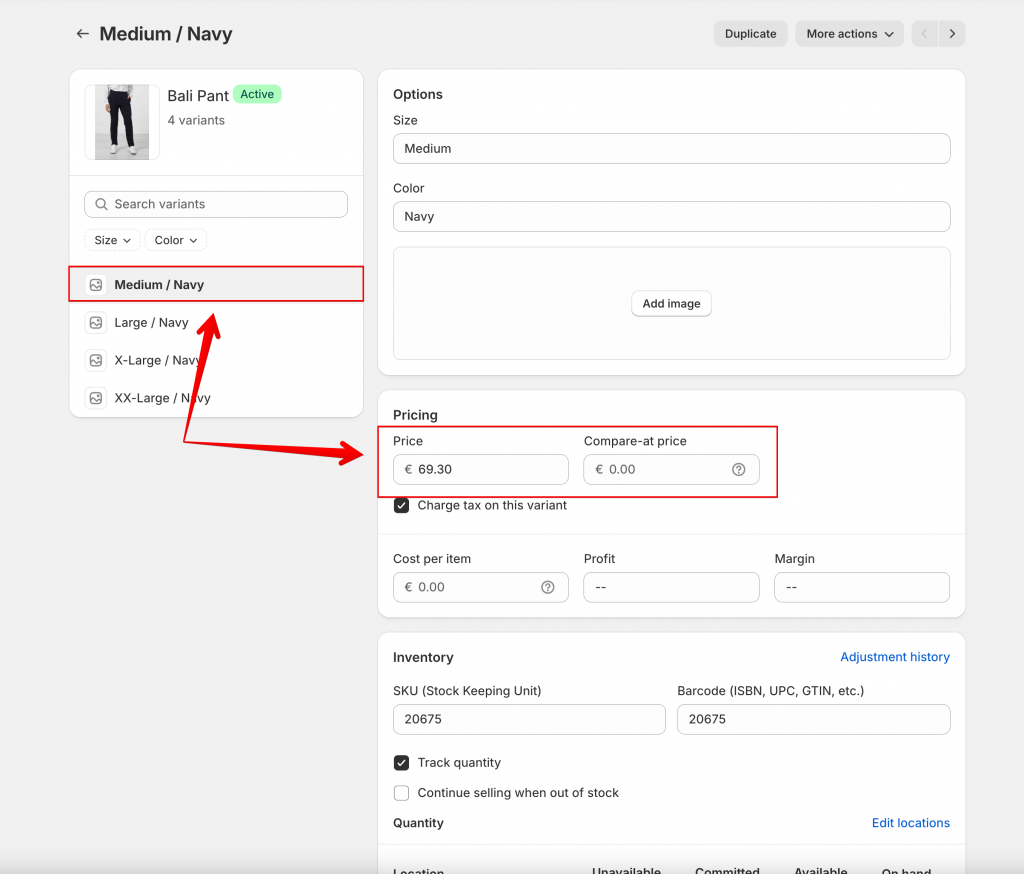The width and height of the screenshot is (1024, 874).
Task: Click the Add image button
Action: 671,304
